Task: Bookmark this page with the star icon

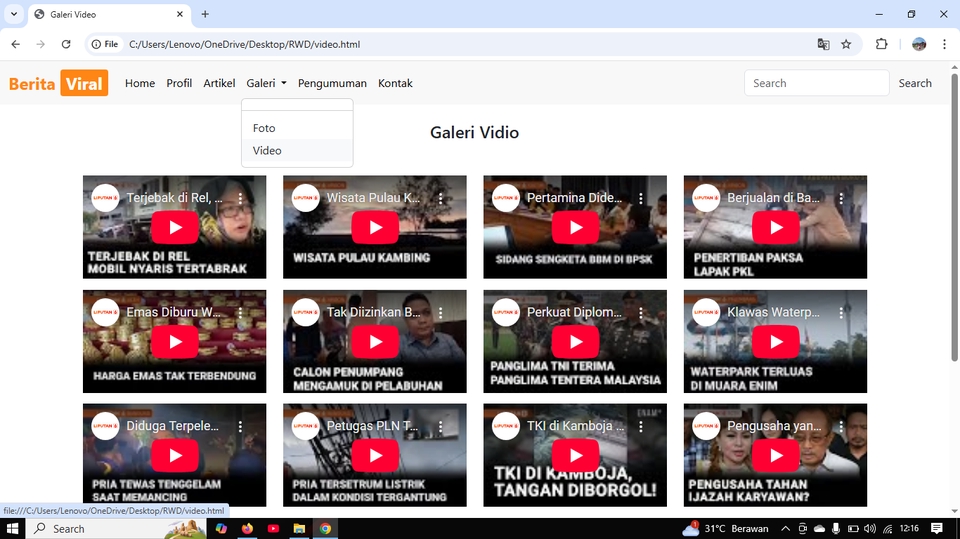Action: (846, 44)
